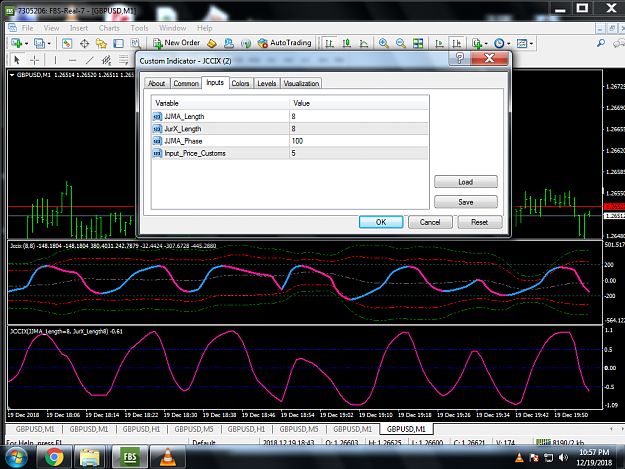Click the Load button
This screenshot has height=469, width=625.
coord(466,182)
